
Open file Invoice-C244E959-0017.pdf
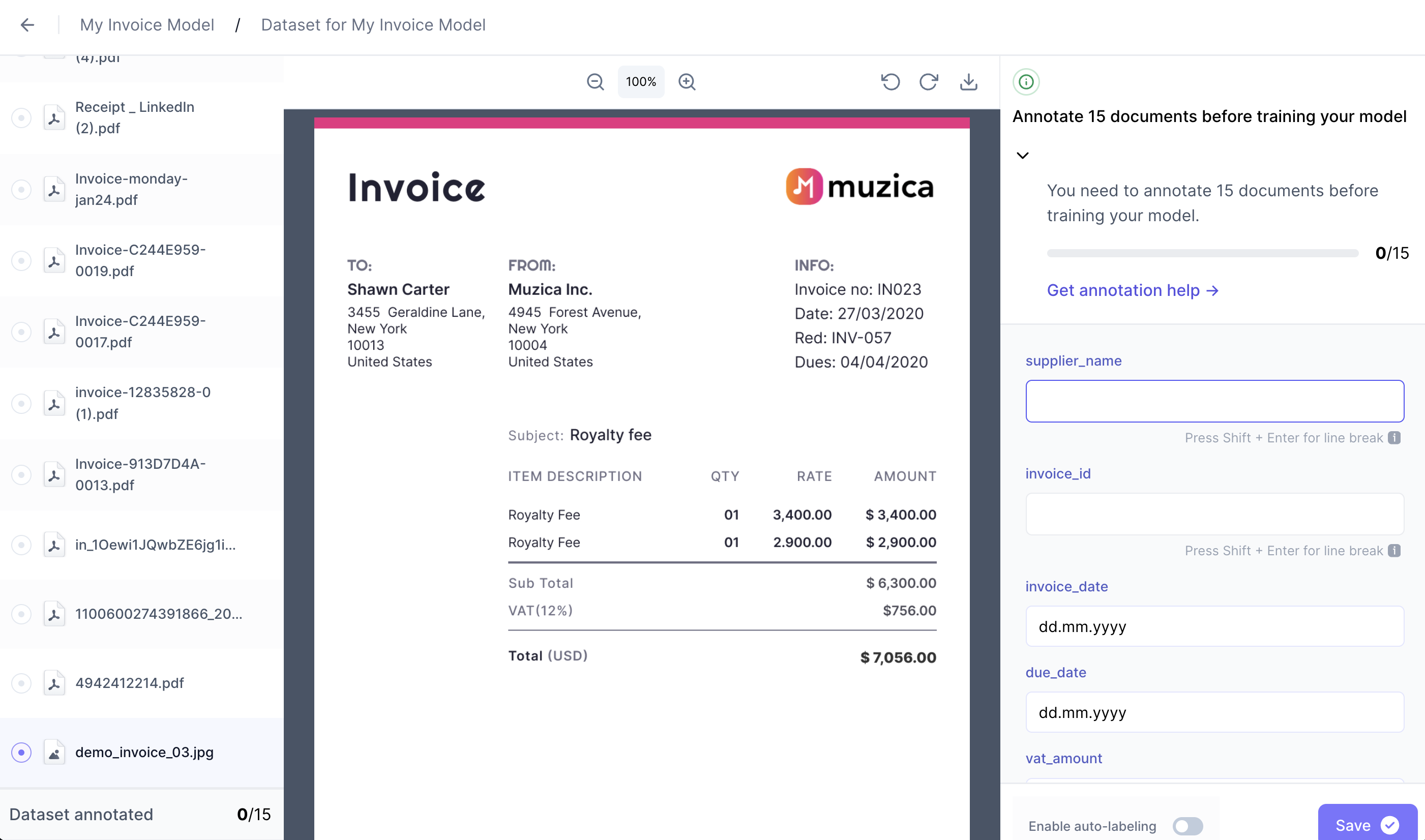tap(140, 332)
